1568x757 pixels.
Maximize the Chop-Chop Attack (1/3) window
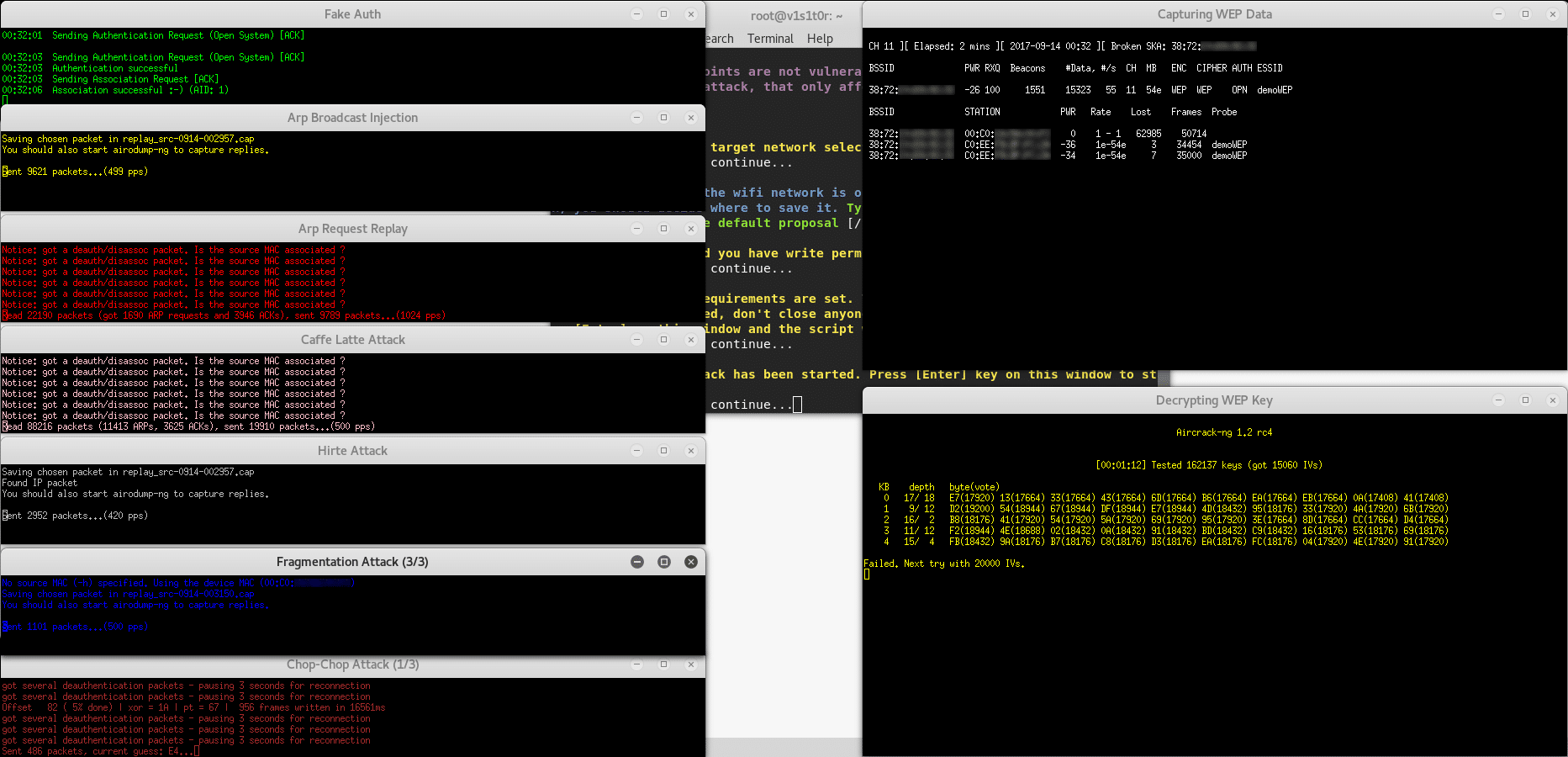point(663,664)
